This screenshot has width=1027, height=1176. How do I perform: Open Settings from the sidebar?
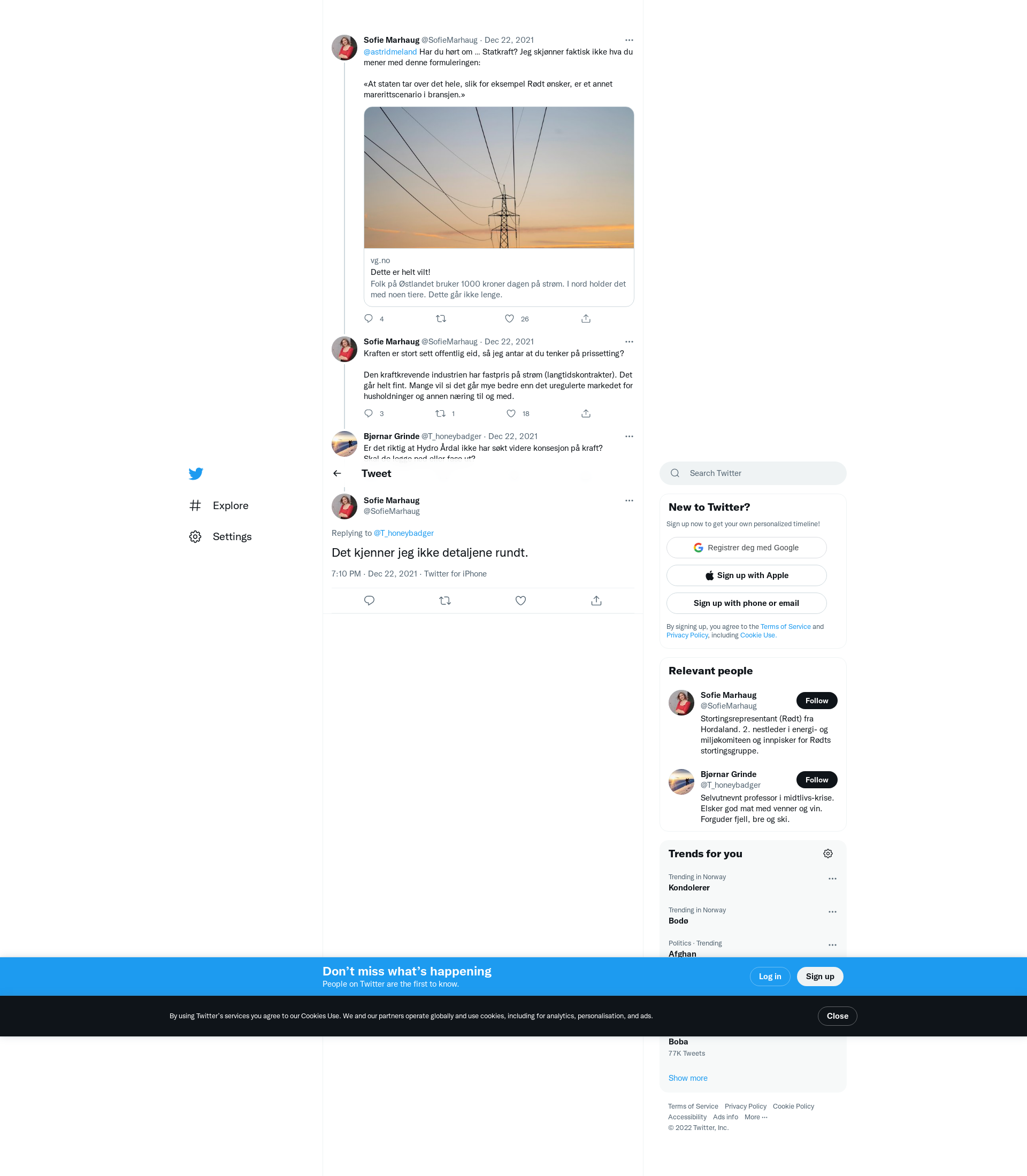pyautogui.click(x=220, y=536)
